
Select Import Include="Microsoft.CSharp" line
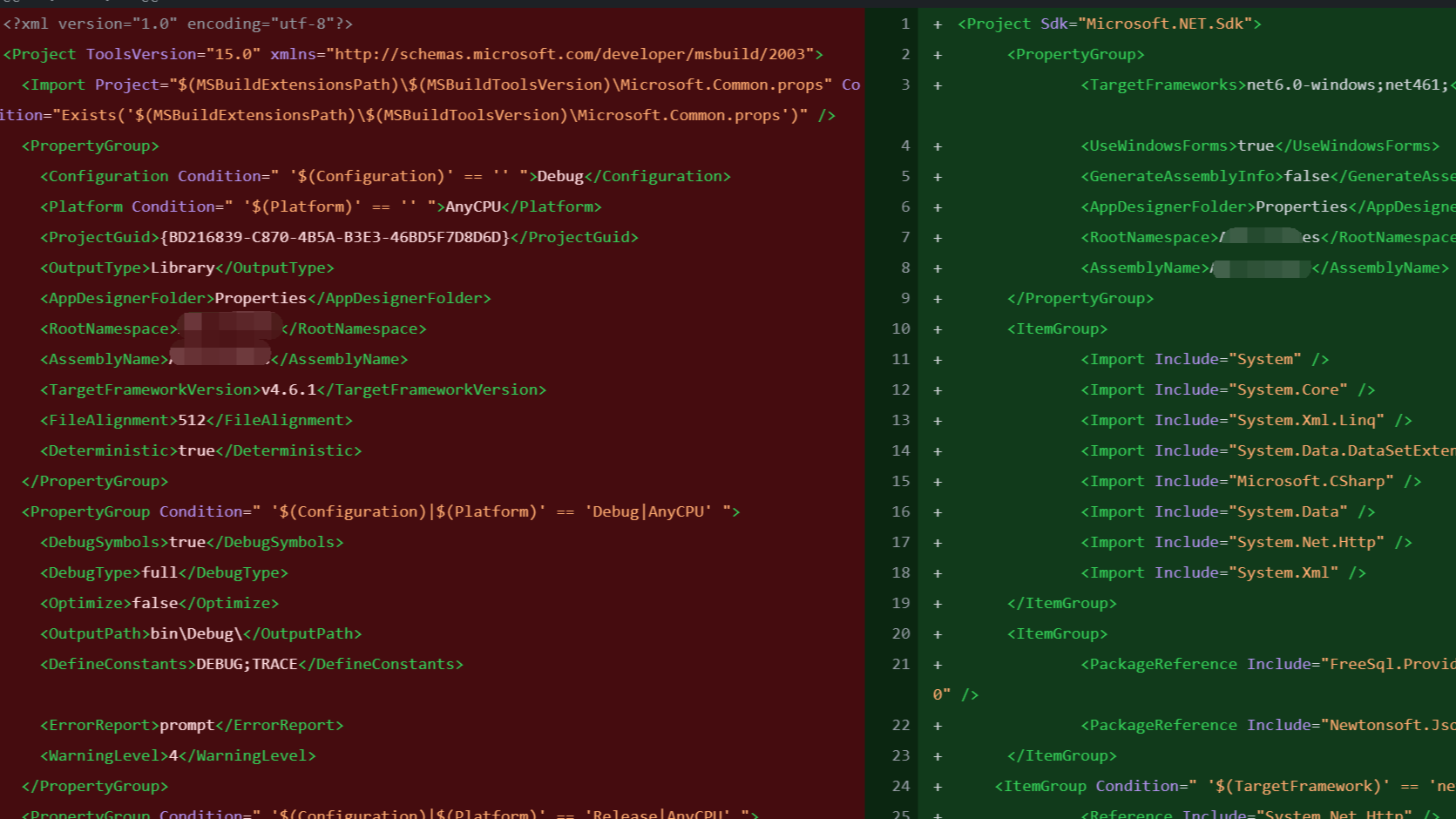click(x=1251, y=481)
